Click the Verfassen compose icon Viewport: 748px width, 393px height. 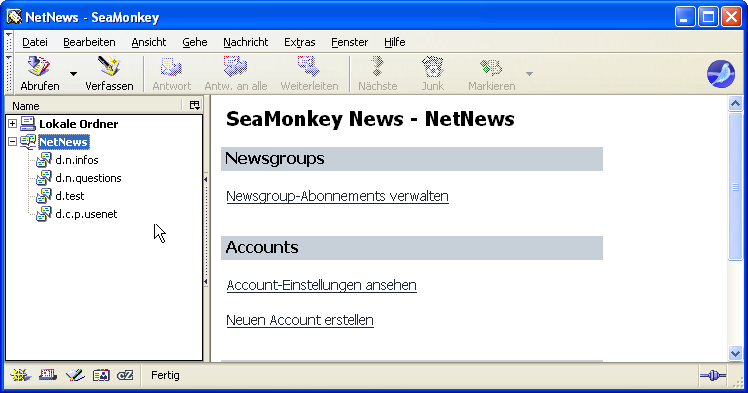109,67
